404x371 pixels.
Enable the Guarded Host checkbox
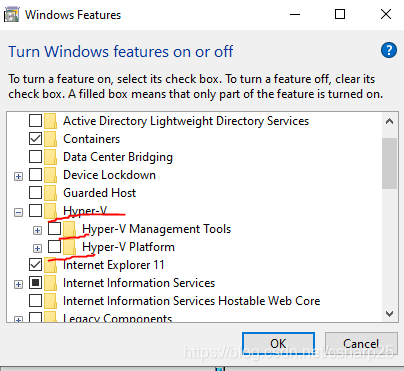(x=35, y=193)
